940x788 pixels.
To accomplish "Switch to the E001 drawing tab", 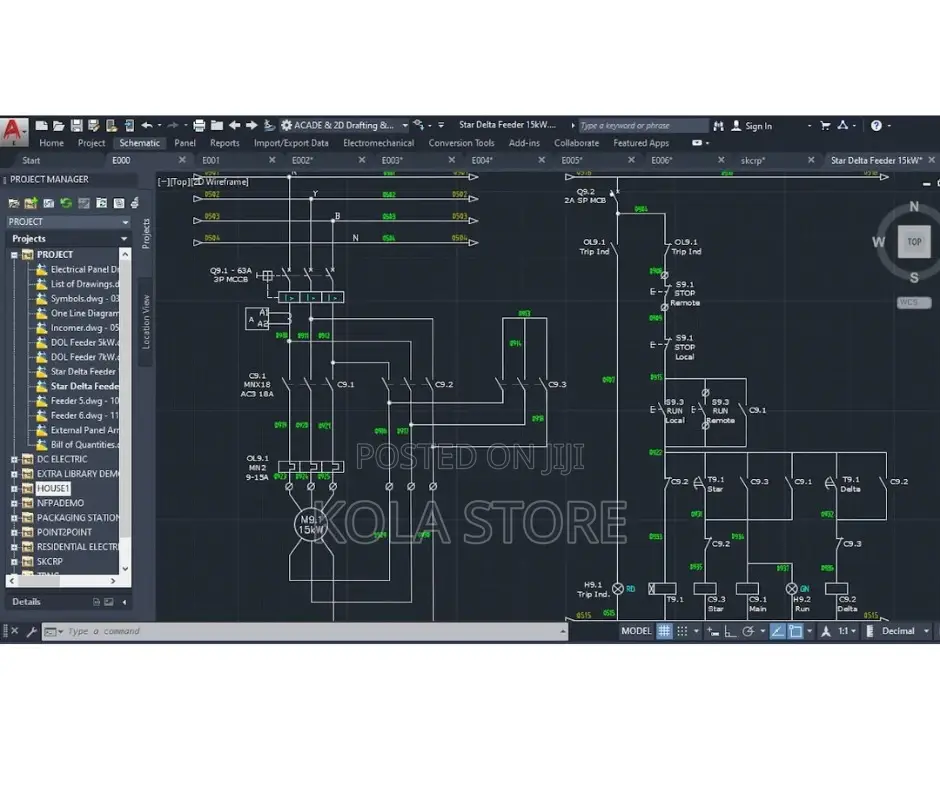I will pos(211,161).
